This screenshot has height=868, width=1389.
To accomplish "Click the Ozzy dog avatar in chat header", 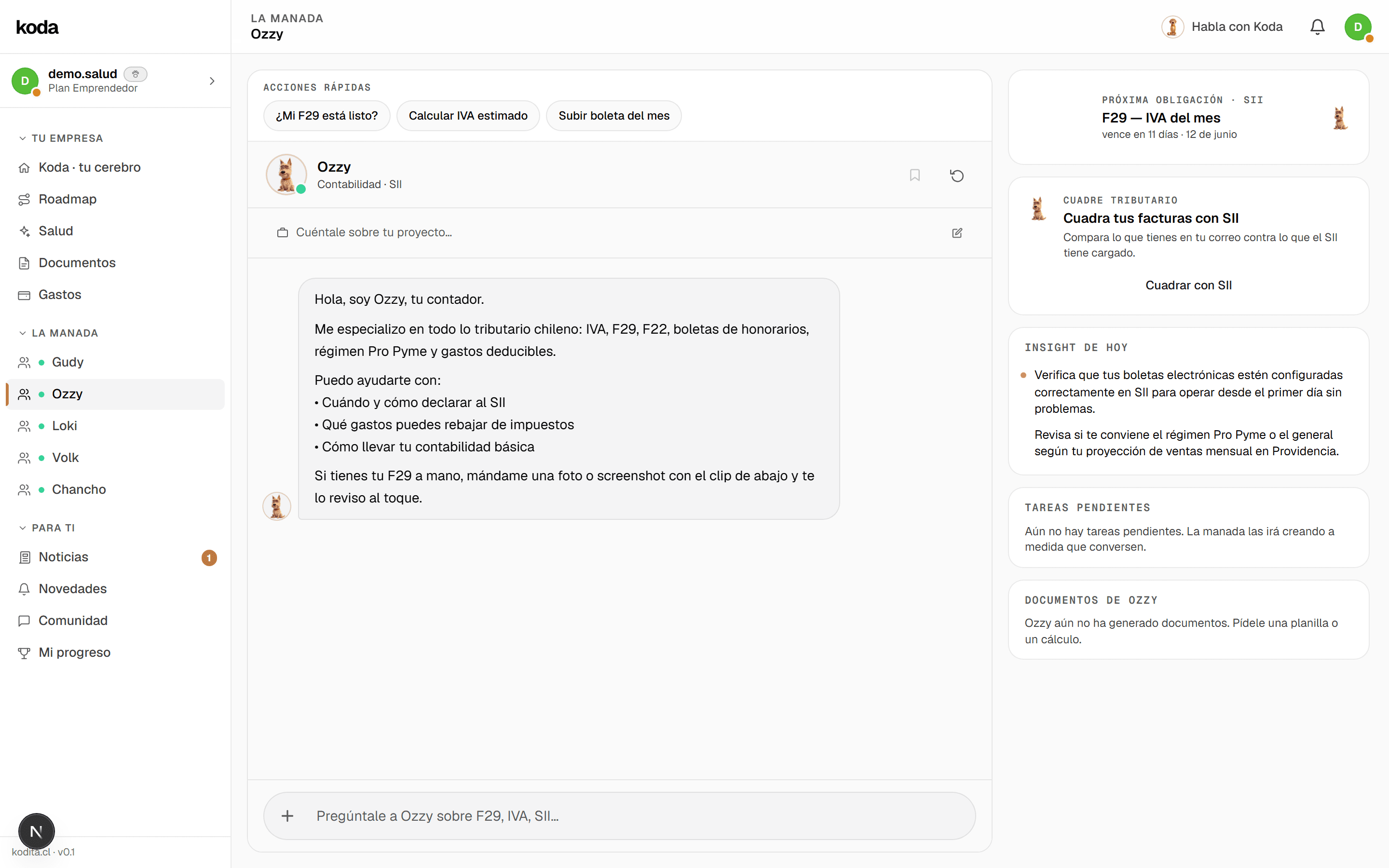I will click(286, 175).
